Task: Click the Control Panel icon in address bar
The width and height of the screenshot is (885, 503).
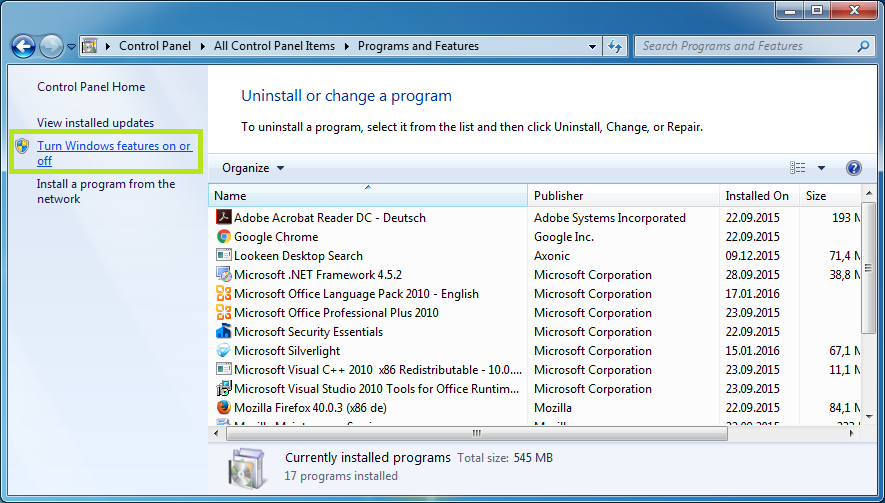Action: point(90,46)
